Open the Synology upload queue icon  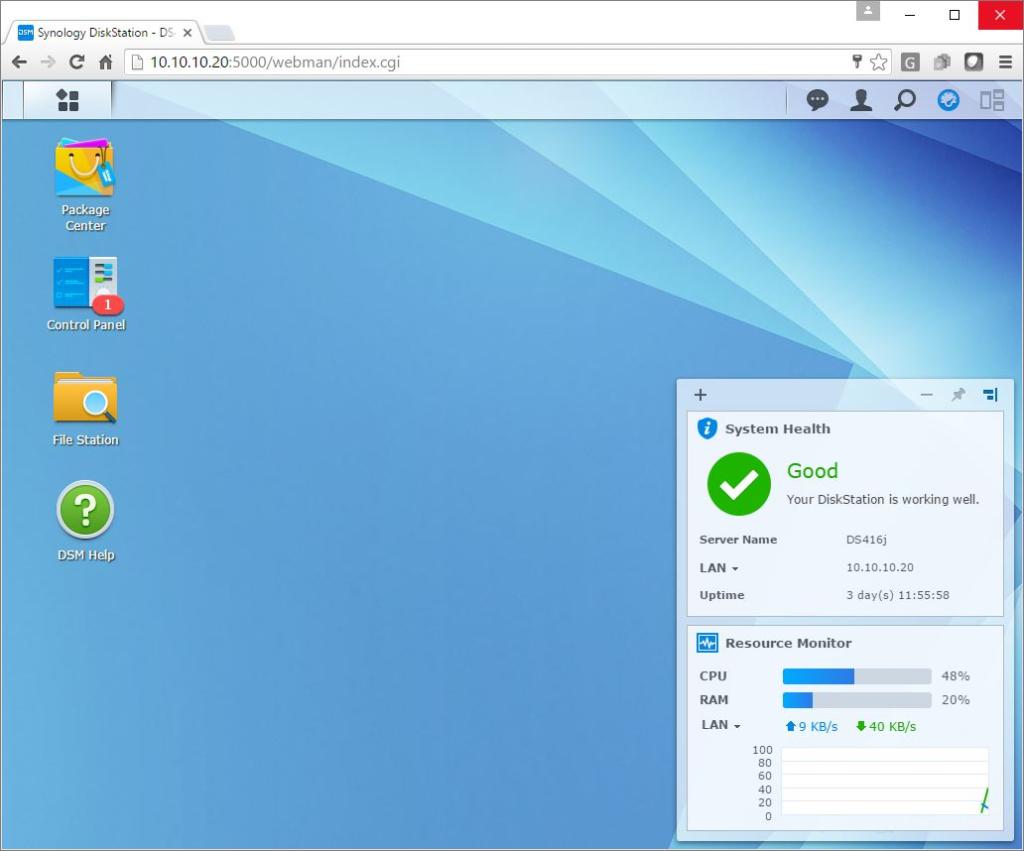(948, 100)
